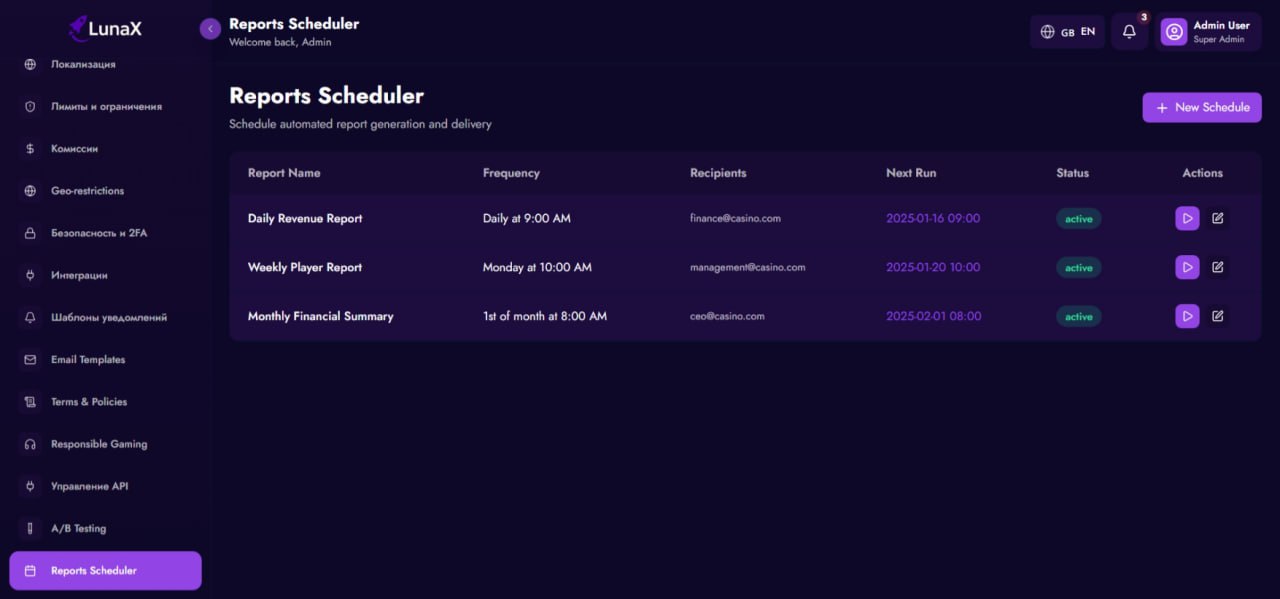This screenshot has width=1280, height=599.
Task: Click the calendar icon beside Reports Scheduler
Action: (30, 571)
